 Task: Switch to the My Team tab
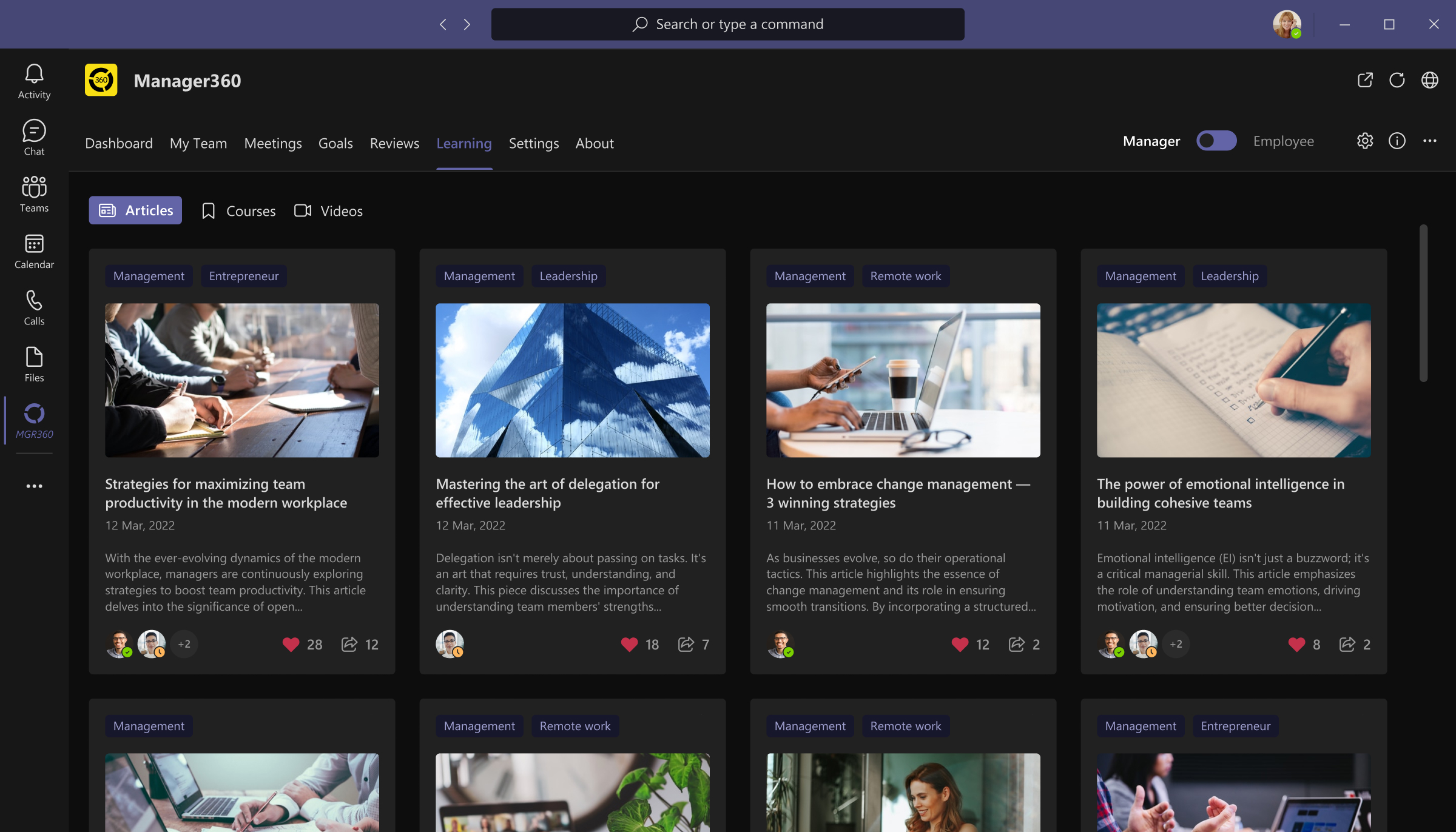pos(198,143)
